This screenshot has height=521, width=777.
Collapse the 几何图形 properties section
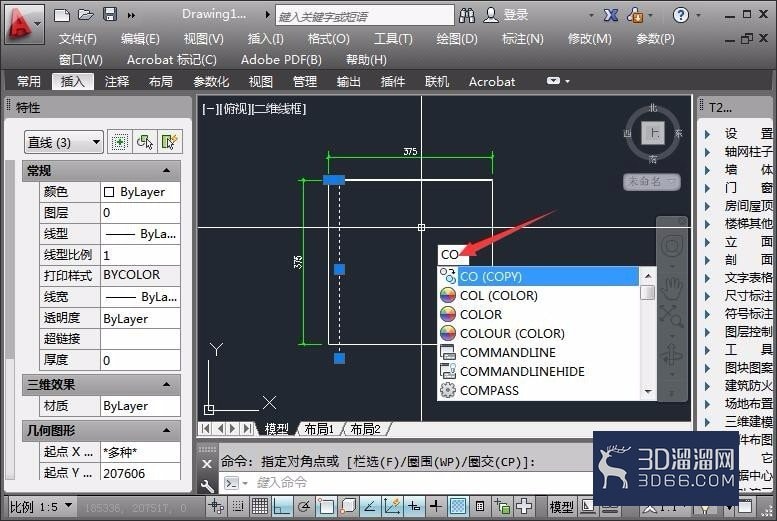(166, 430)
